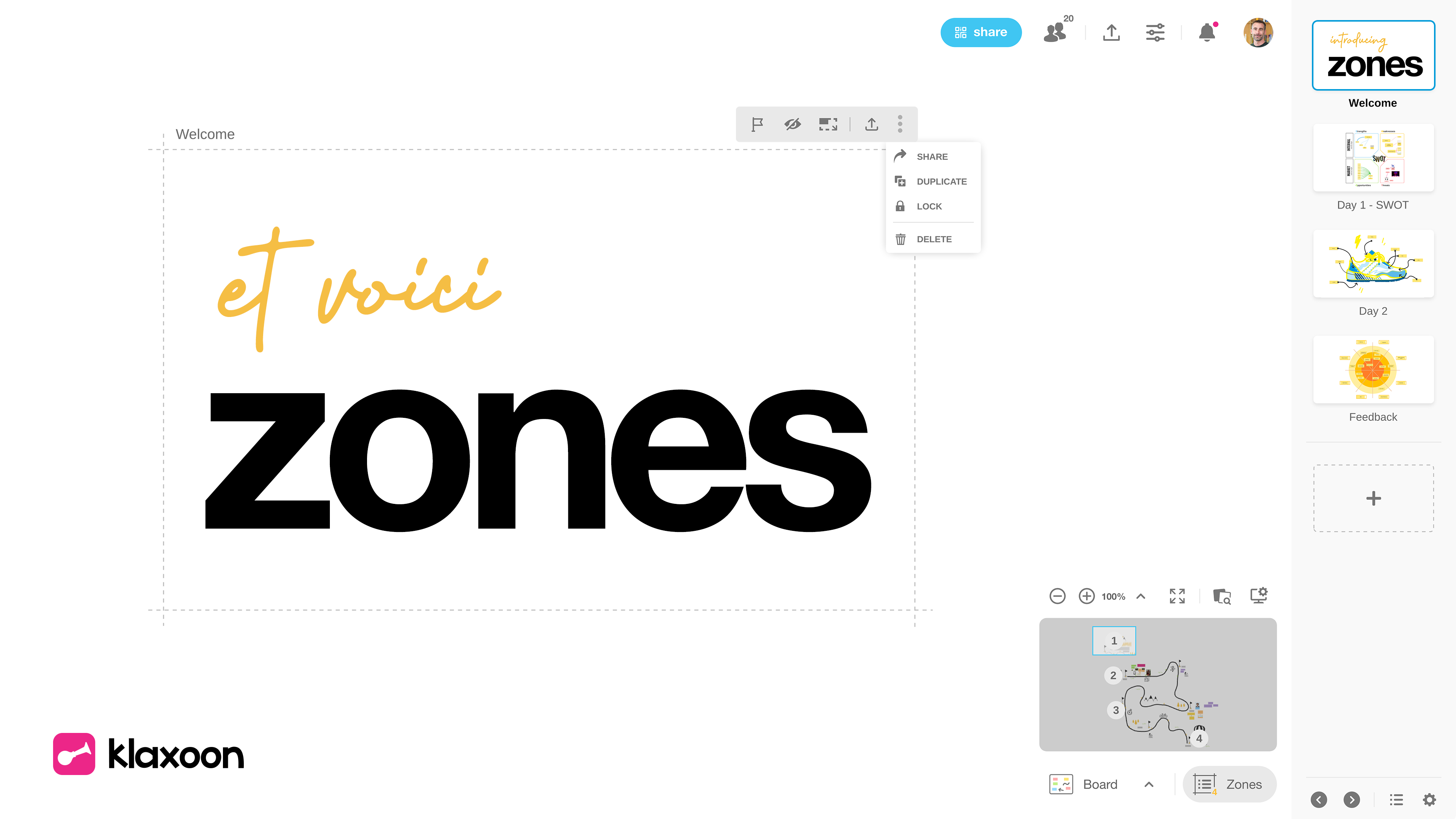Click the blue share button

(981, 32)
